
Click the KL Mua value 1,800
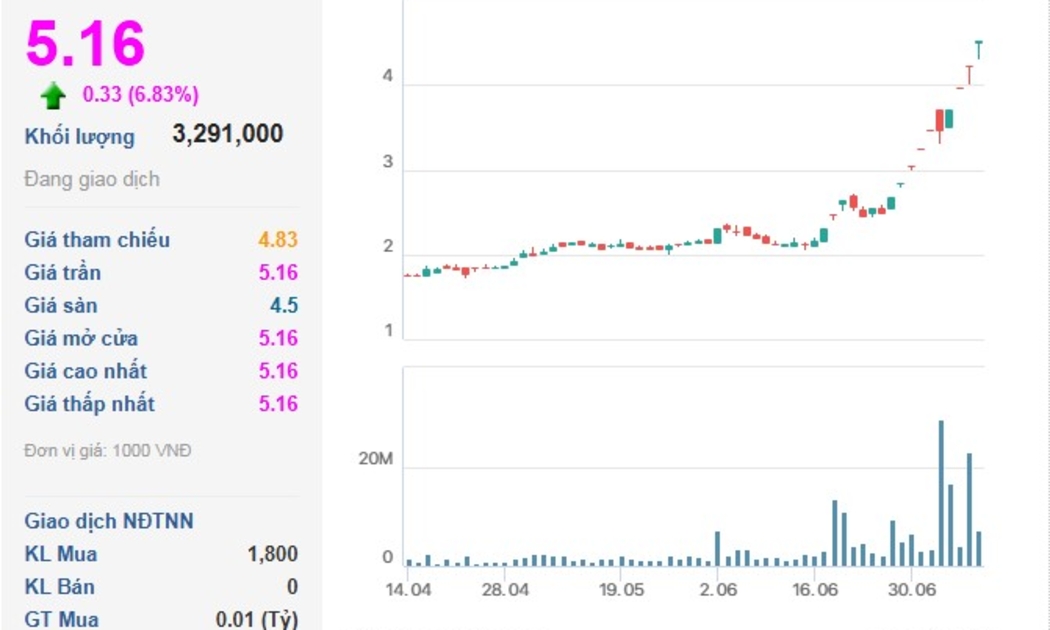pos(272,554)
